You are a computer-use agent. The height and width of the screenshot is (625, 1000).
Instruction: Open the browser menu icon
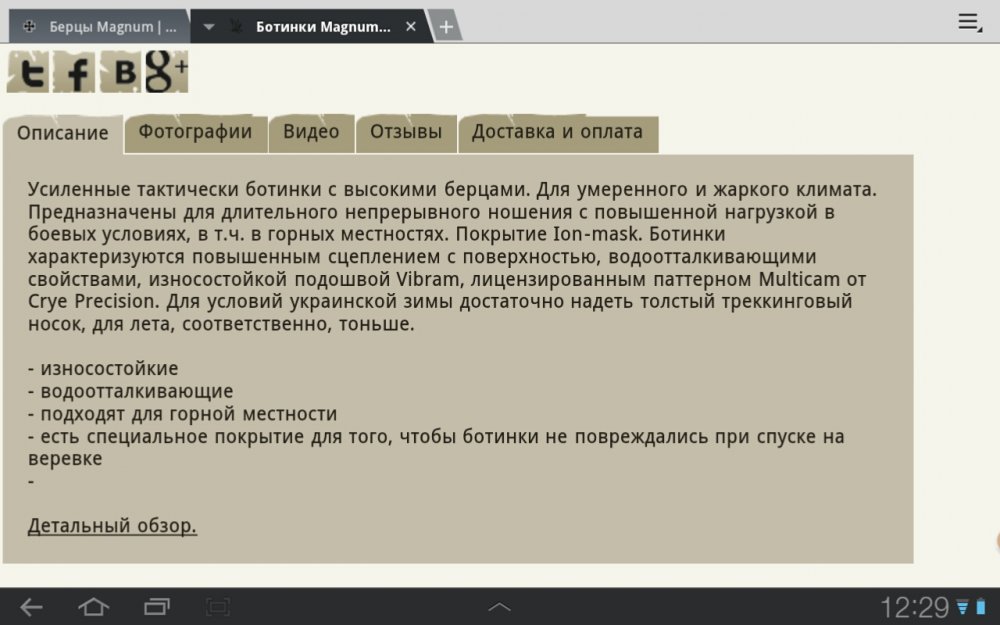click(970, 23)
